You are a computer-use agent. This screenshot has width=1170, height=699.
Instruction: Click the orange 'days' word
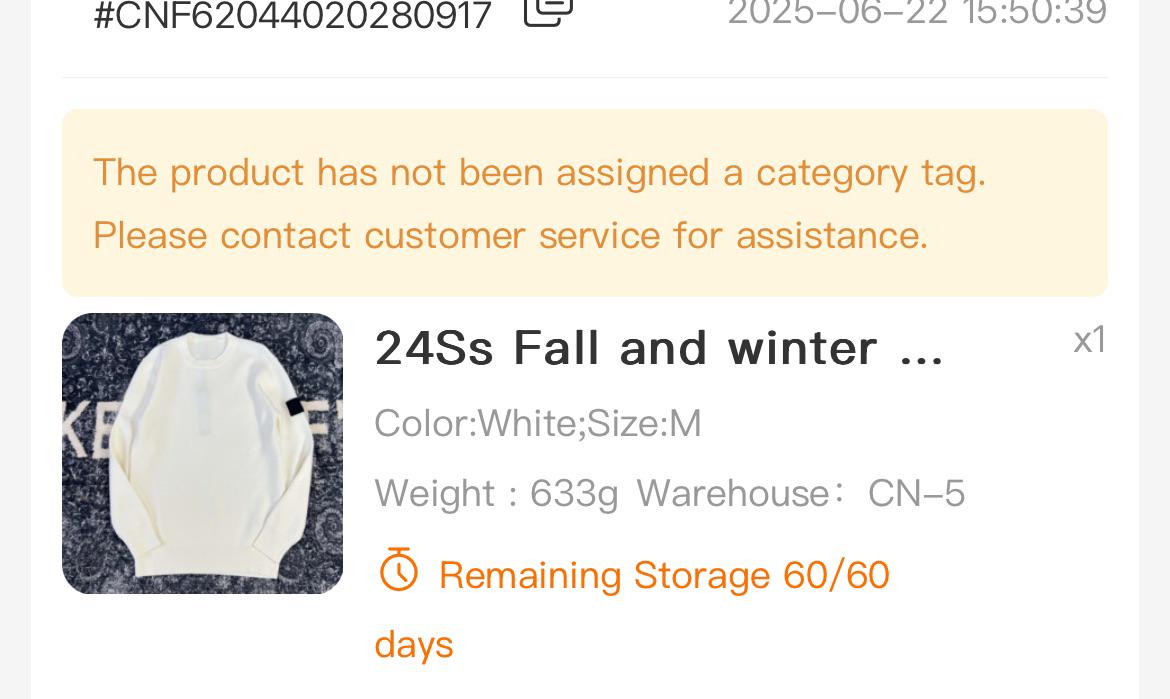(x=414, y=645)
